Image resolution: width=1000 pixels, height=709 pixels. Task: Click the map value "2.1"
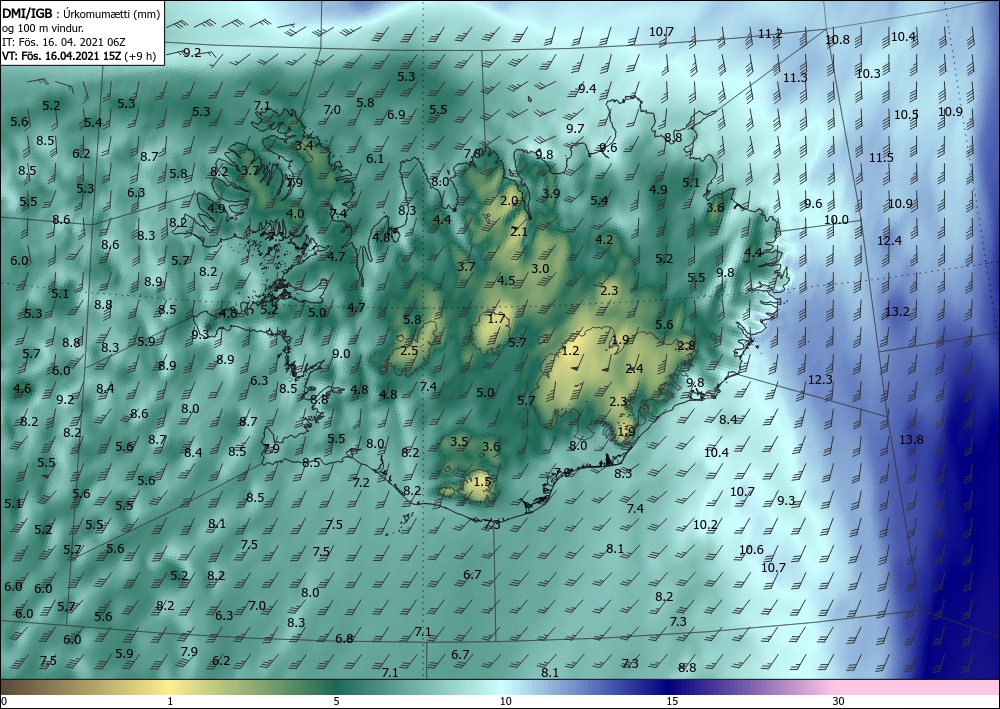point(519,231)
